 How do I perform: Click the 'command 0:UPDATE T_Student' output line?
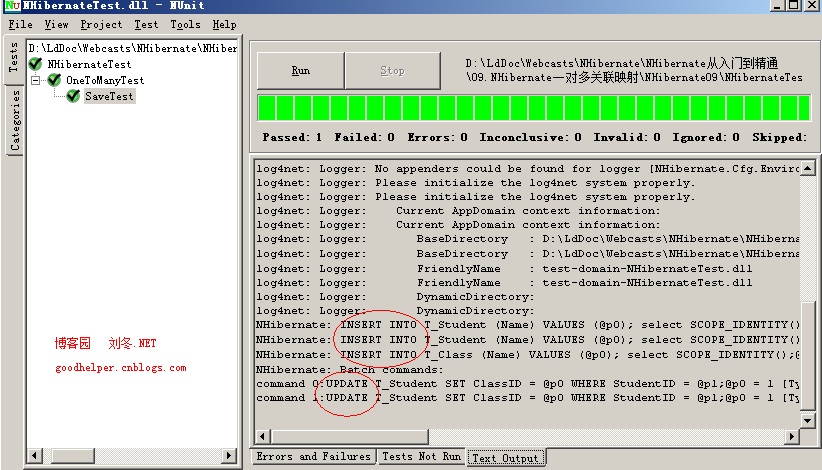527,384
